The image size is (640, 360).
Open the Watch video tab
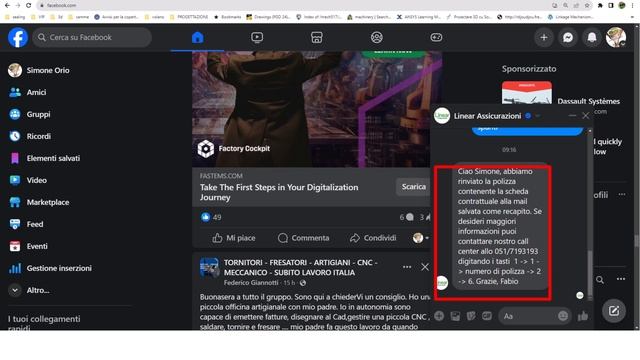[257, 38]
